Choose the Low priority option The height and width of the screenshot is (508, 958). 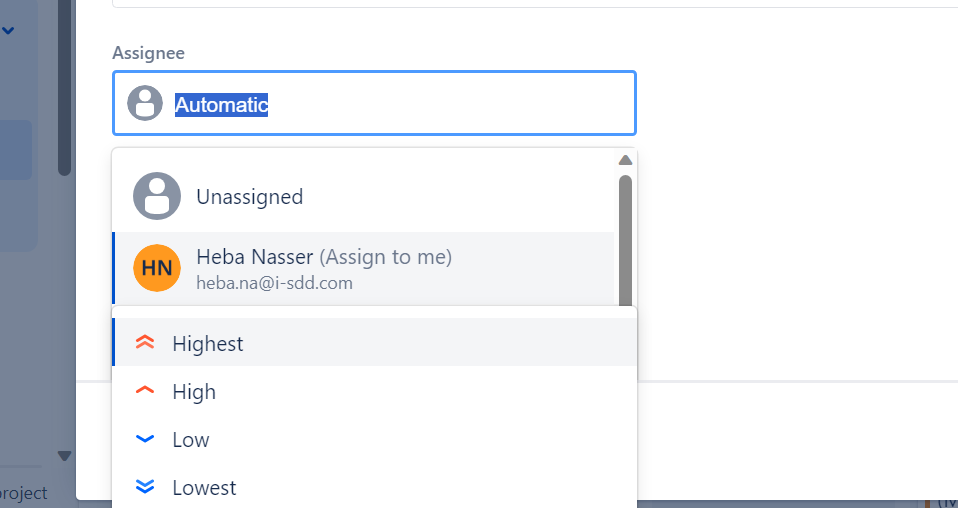[x=375, y=439]
